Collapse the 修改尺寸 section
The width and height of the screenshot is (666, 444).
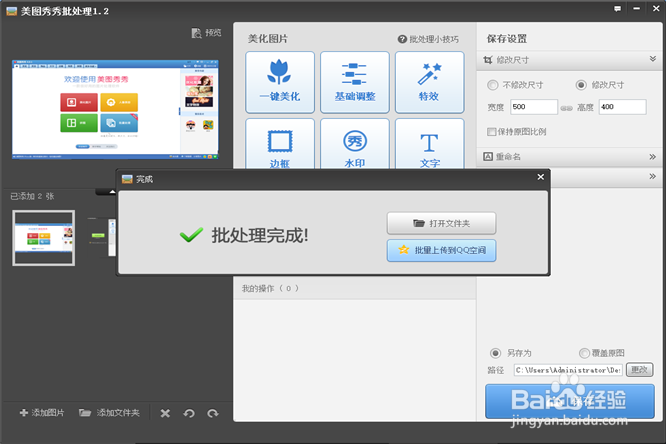tap(653, 59)
